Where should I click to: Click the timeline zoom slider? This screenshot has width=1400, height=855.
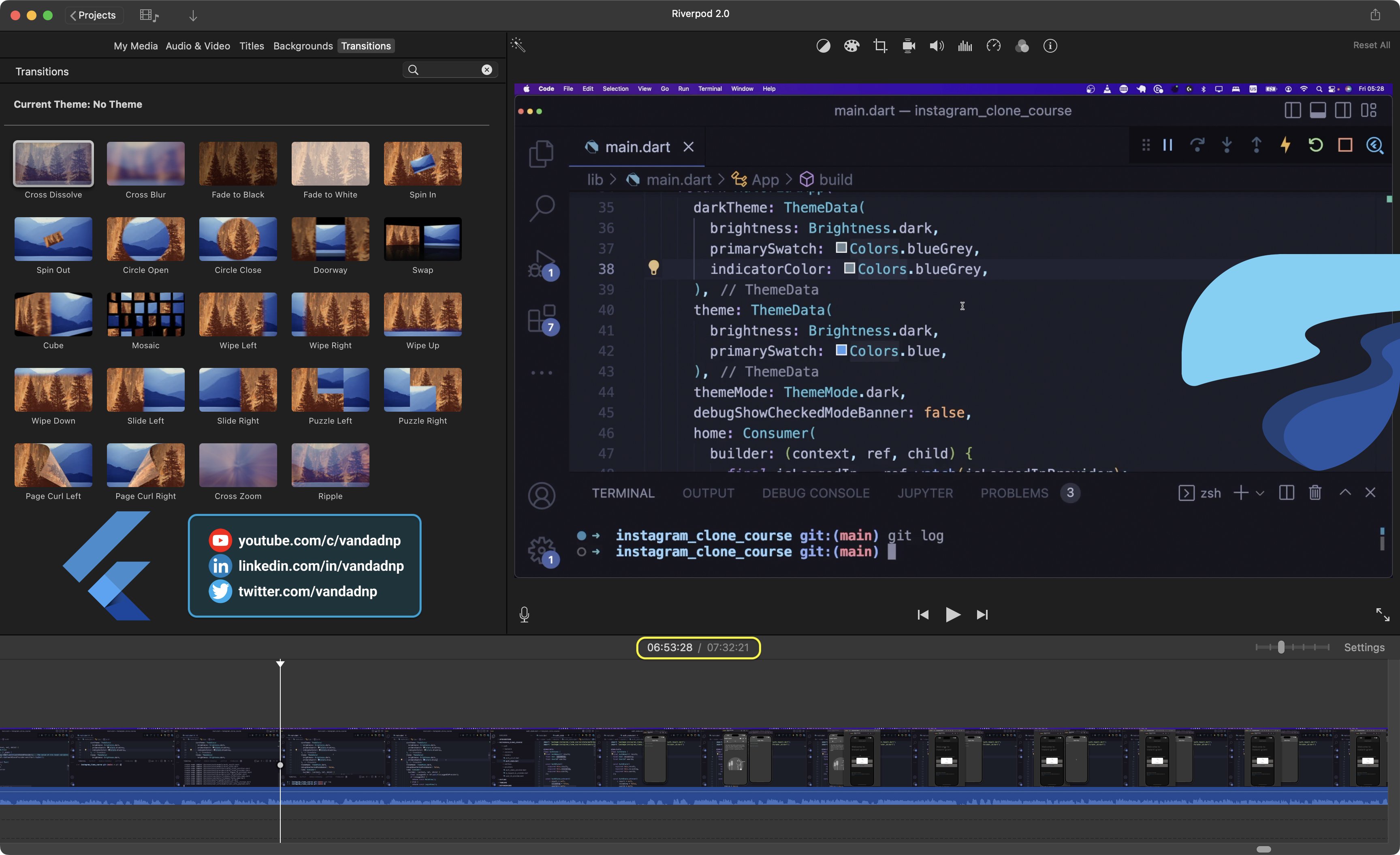click(1280, 647)
